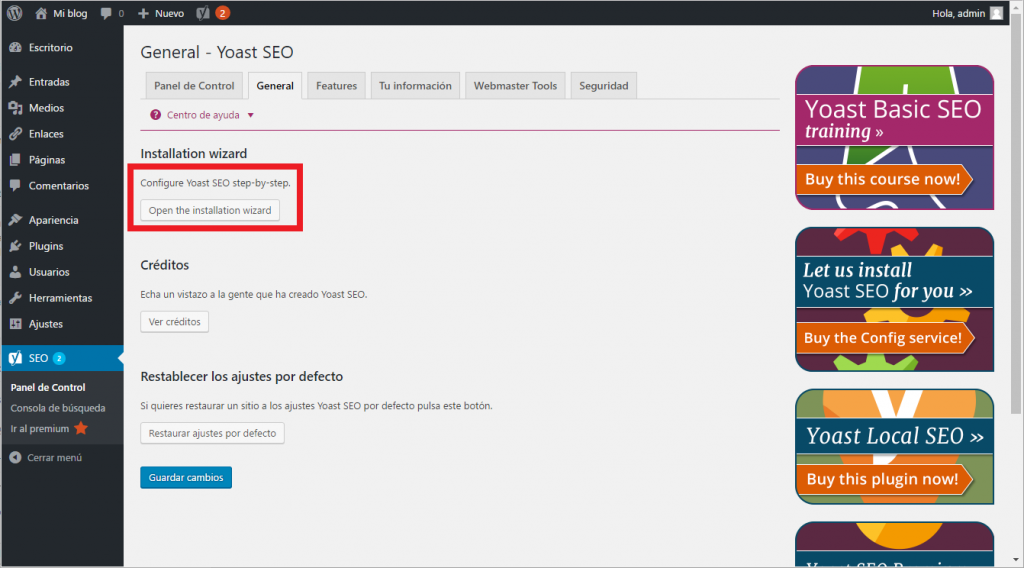Click Ir al premium link
Viewport: 1024px width, 568px height.
pos(39,429)
